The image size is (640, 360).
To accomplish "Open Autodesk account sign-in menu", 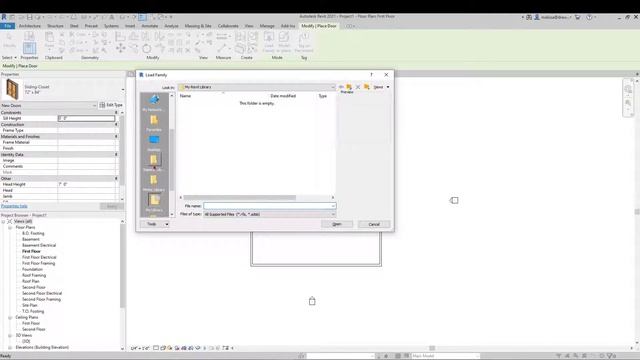I will pos(553,17).
